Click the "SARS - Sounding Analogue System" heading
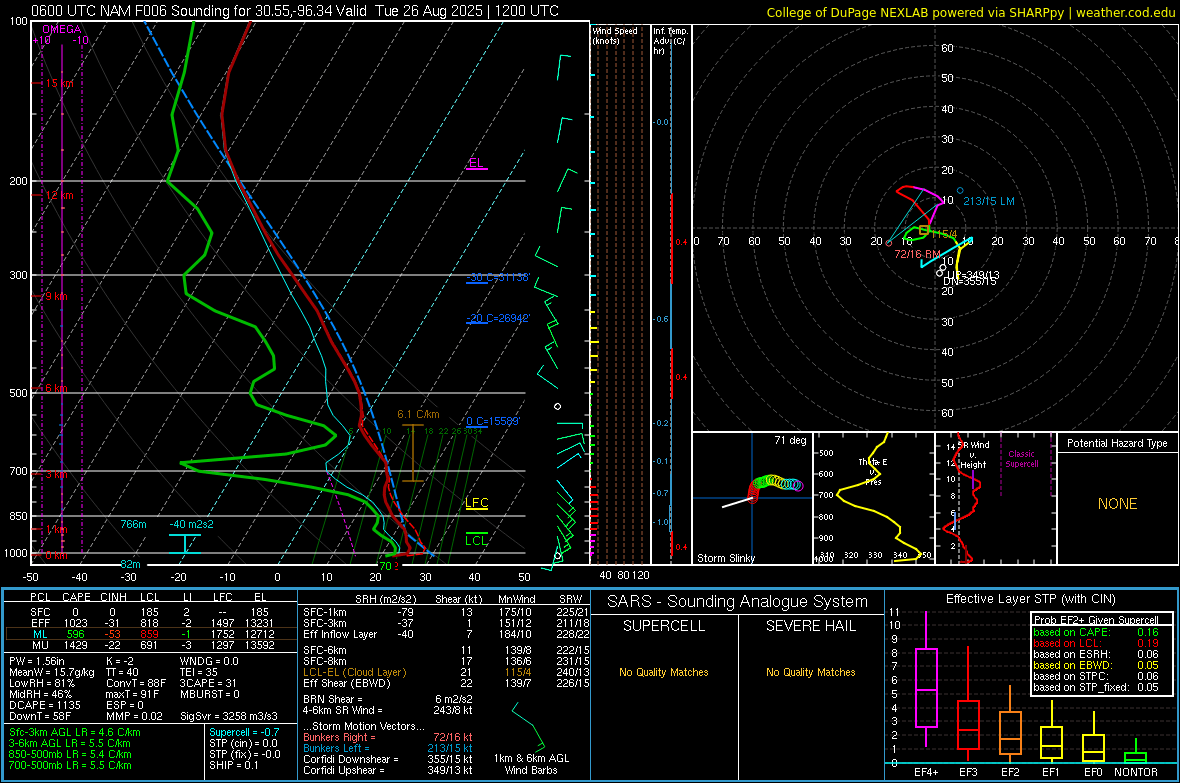 pyautogui.click(x=738, y=602)
